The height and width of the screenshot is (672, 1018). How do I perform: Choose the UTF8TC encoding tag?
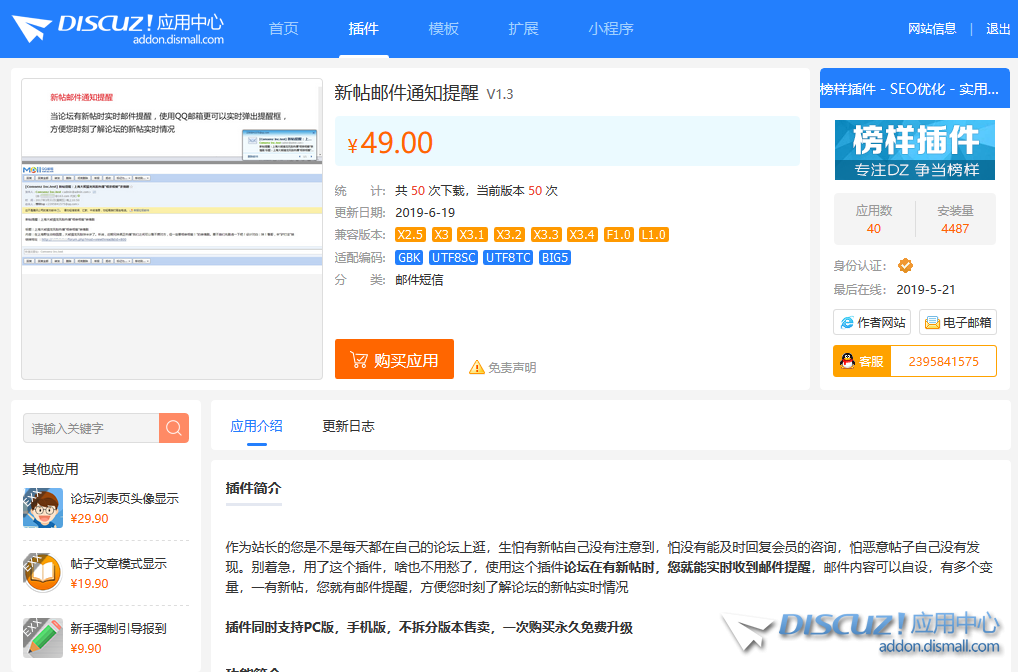point(508,258)
